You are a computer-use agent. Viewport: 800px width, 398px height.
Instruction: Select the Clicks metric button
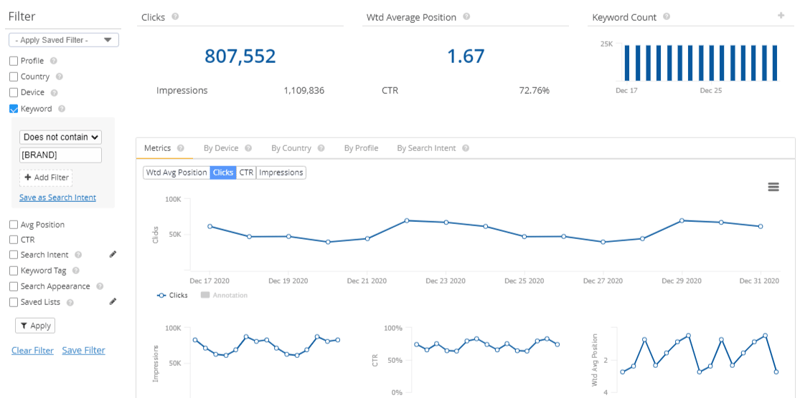click(x=223, y=172)
